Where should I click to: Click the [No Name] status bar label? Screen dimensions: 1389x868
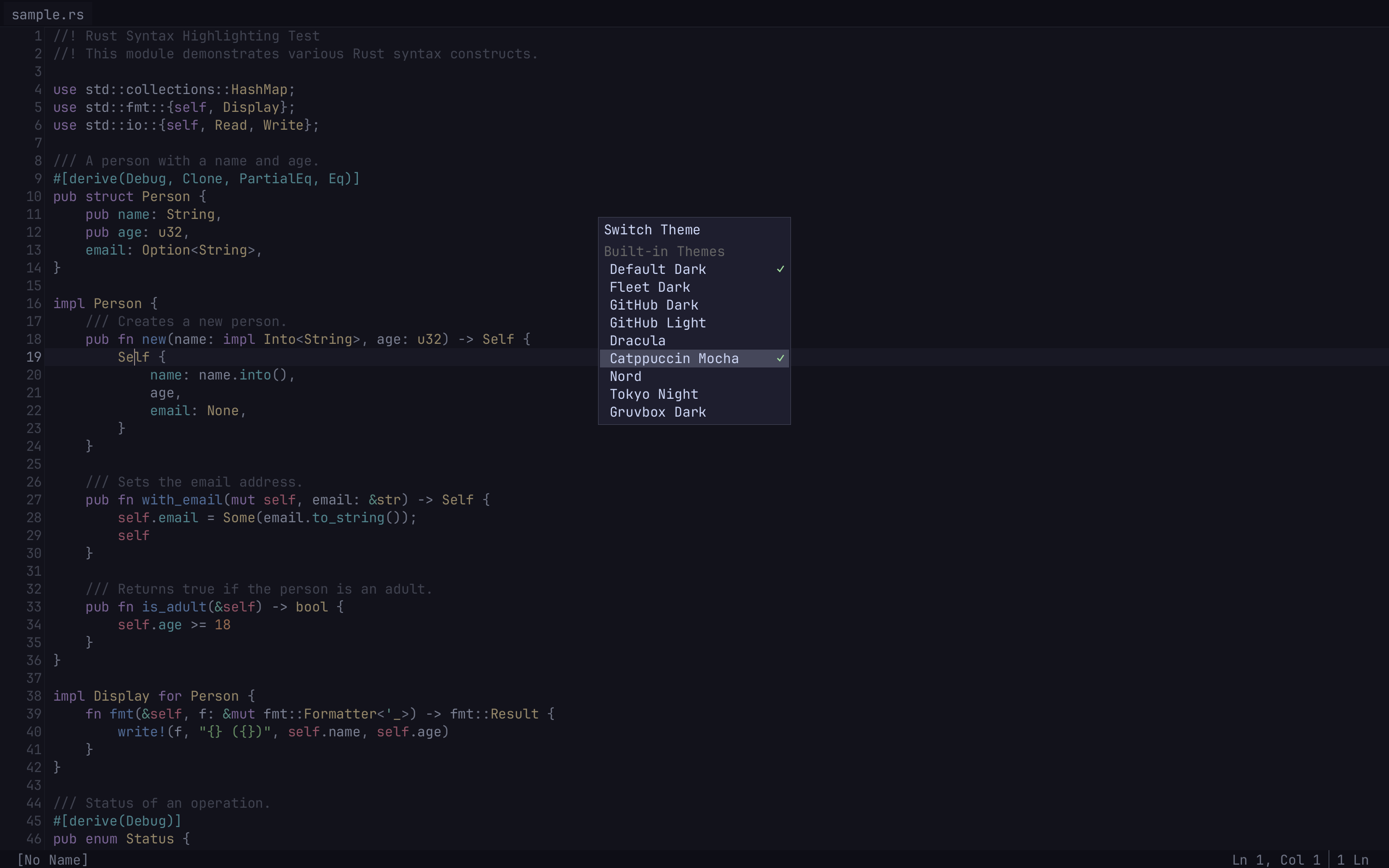[x=52, y=859]
